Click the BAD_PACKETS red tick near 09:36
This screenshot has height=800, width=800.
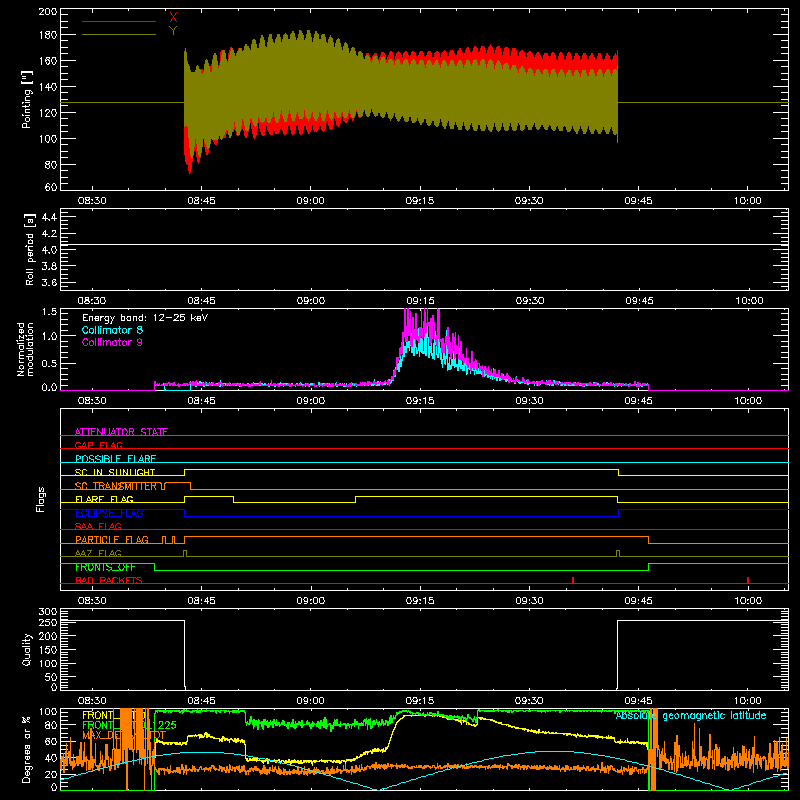click(x=573, y=580)
